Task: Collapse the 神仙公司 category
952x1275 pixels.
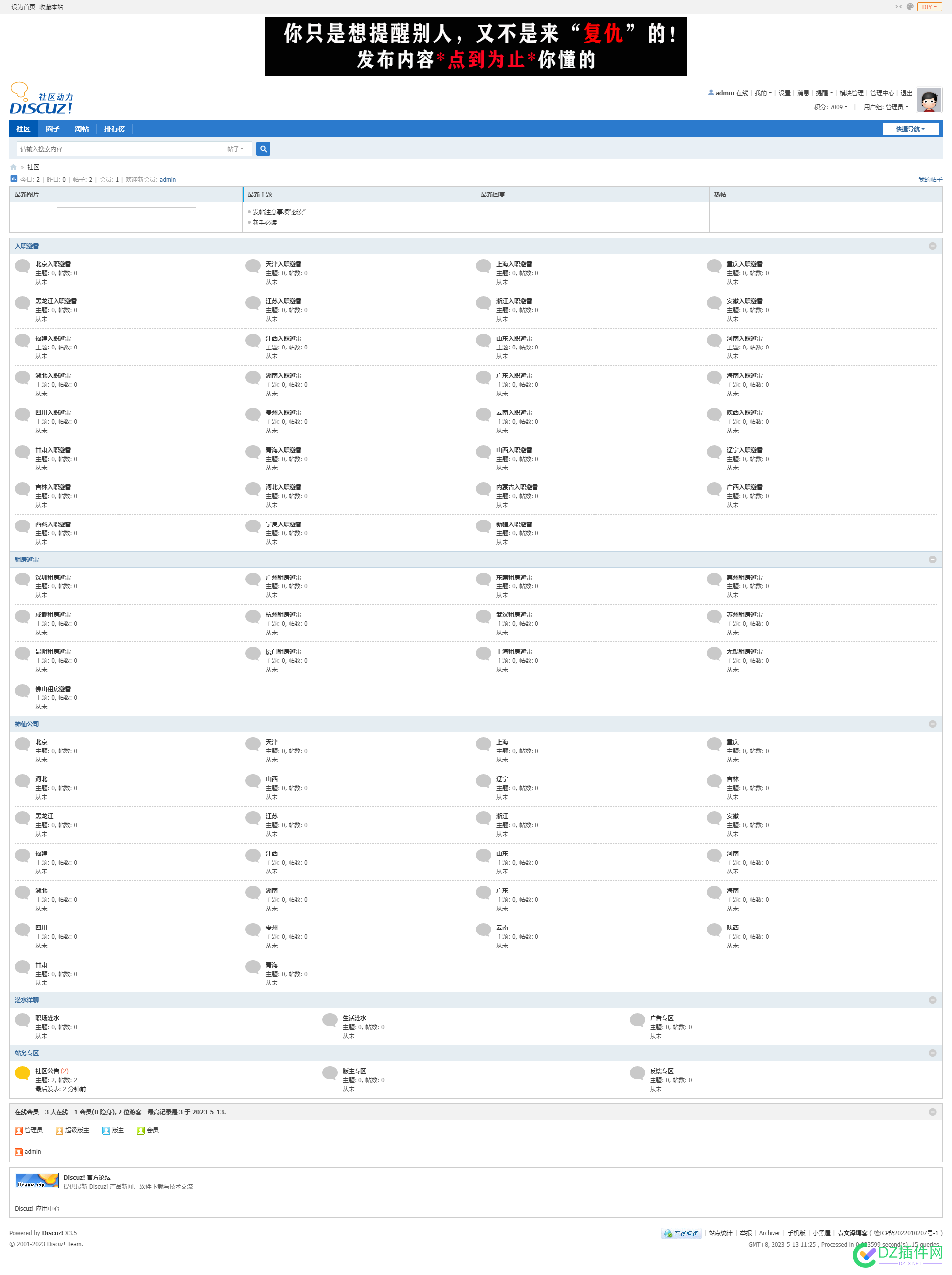Action: coord(932,724)
